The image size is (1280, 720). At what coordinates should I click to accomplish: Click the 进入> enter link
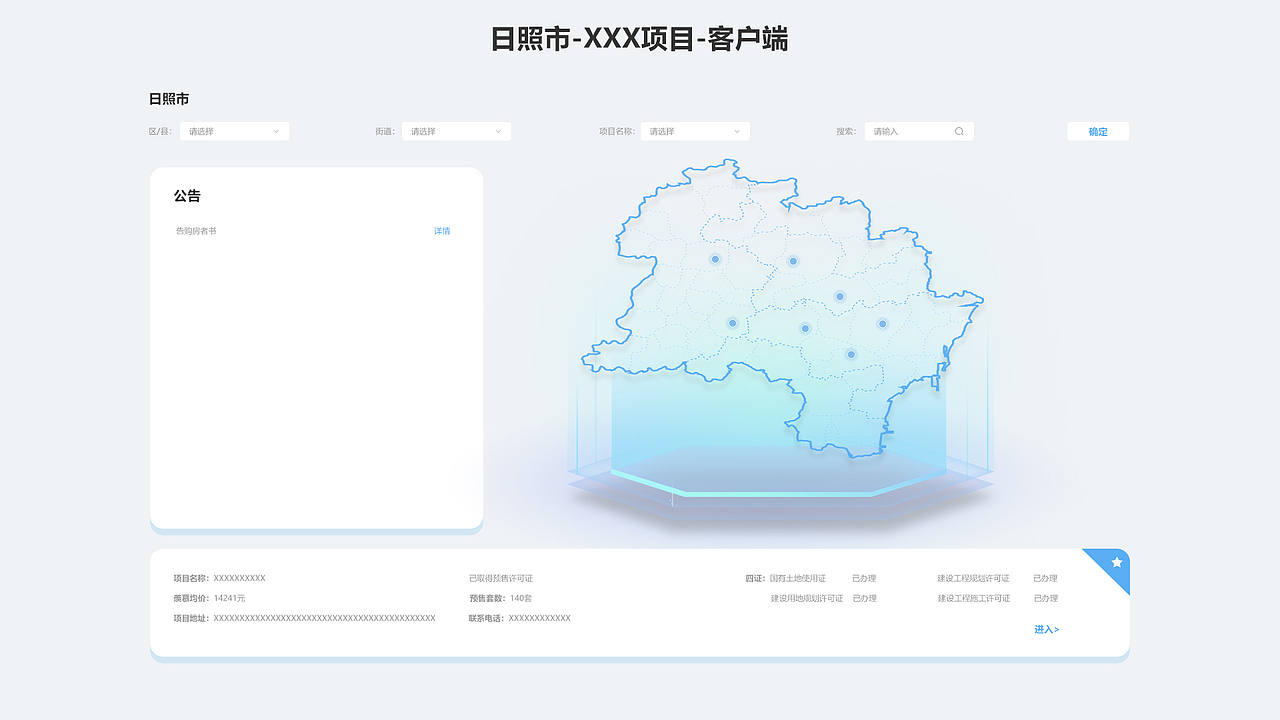coord(1047,629)
